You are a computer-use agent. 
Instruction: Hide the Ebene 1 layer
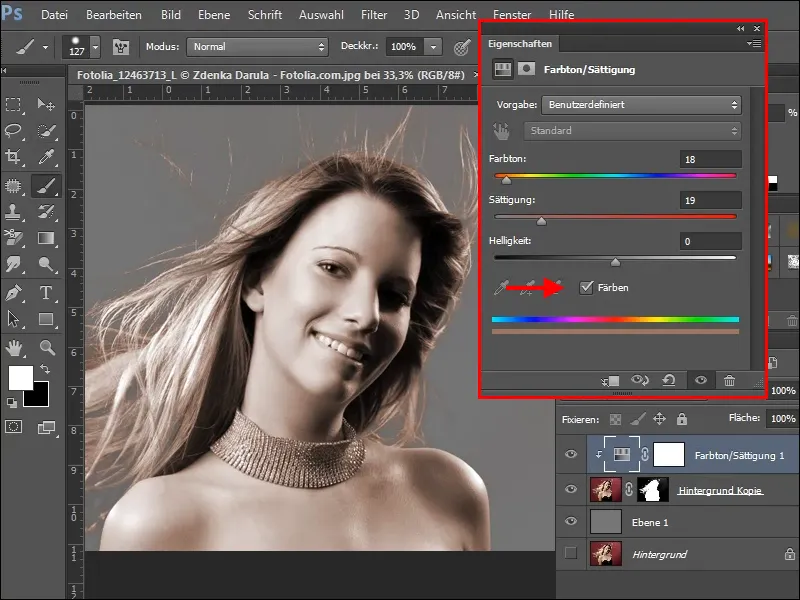(571, 521)
